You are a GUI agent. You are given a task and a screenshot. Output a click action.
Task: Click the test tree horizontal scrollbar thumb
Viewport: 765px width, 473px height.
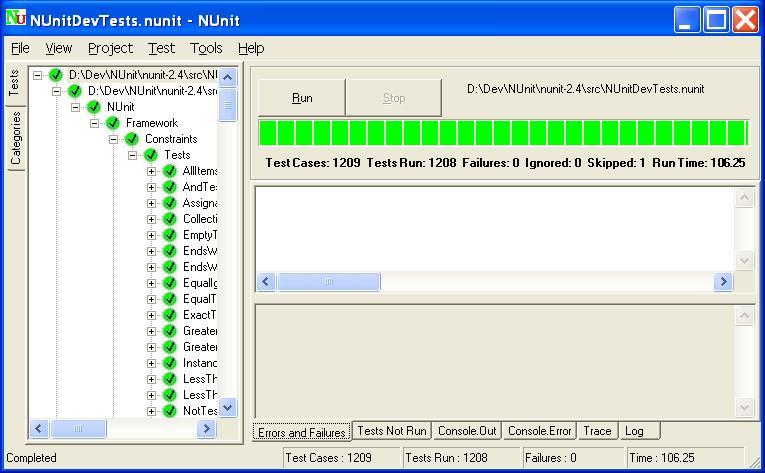(x=78, y=429)
